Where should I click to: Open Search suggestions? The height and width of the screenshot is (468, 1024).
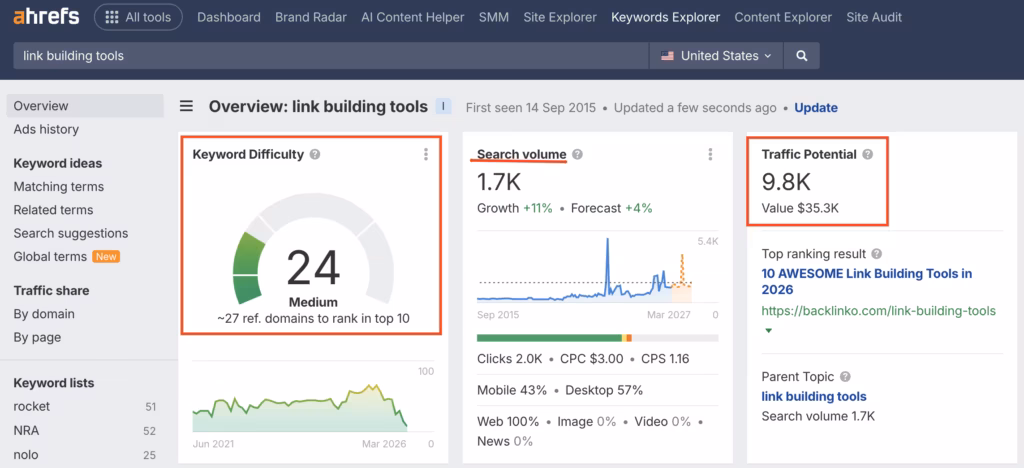pyautogui.click(x=71, y=234)
